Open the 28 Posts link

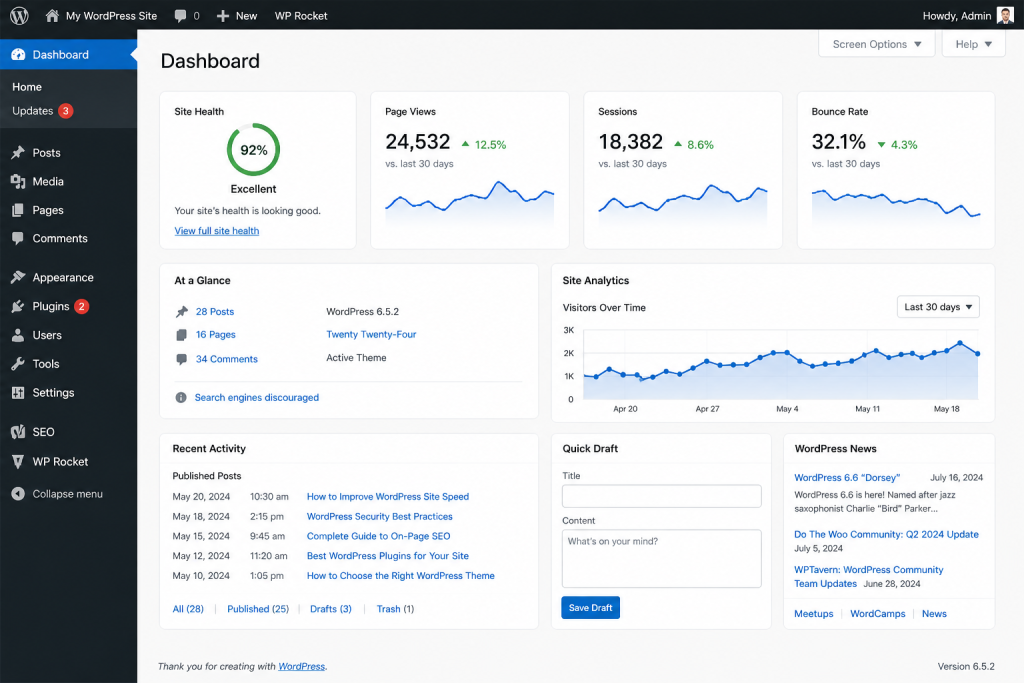(215, 311)
